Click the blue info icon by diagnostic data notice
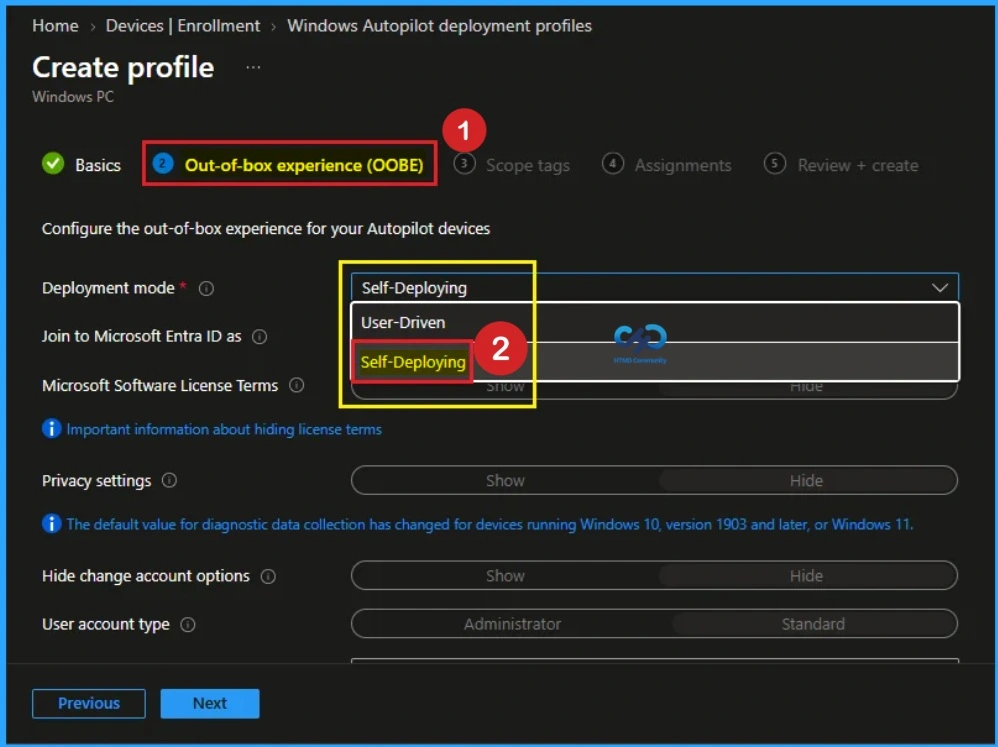 (x=52, y=524)
